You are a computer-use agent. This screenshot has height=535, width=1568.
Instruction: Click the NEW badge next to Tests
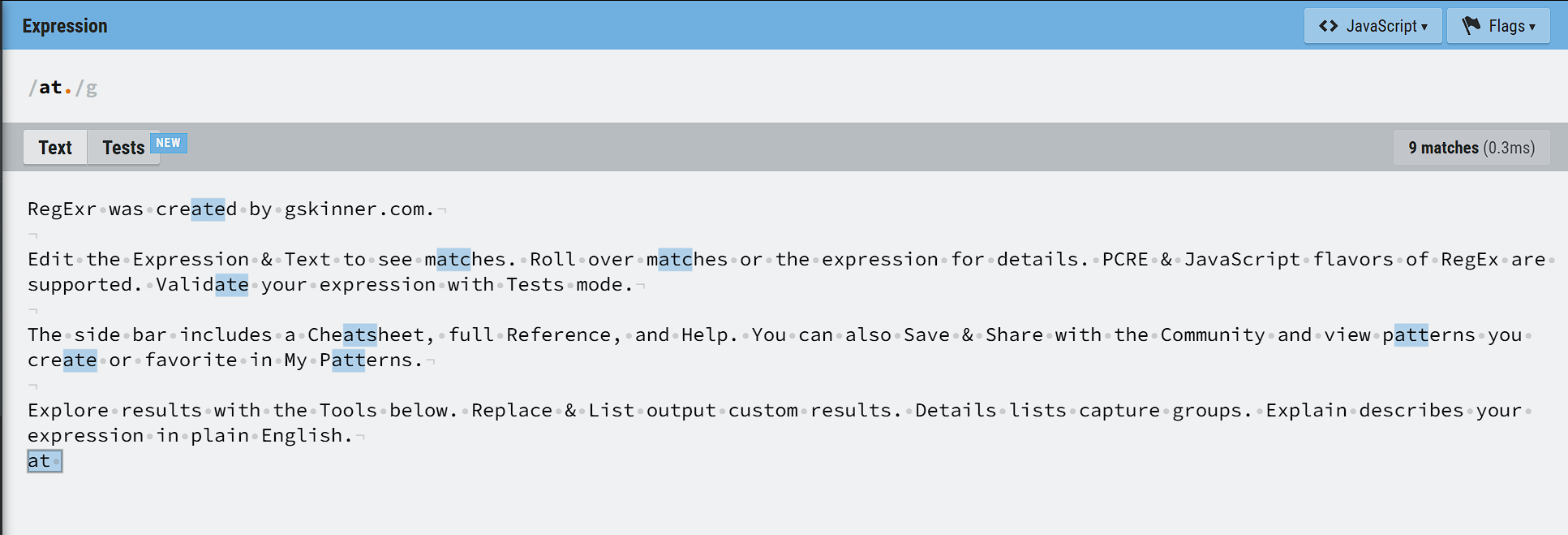click(169, 143)
